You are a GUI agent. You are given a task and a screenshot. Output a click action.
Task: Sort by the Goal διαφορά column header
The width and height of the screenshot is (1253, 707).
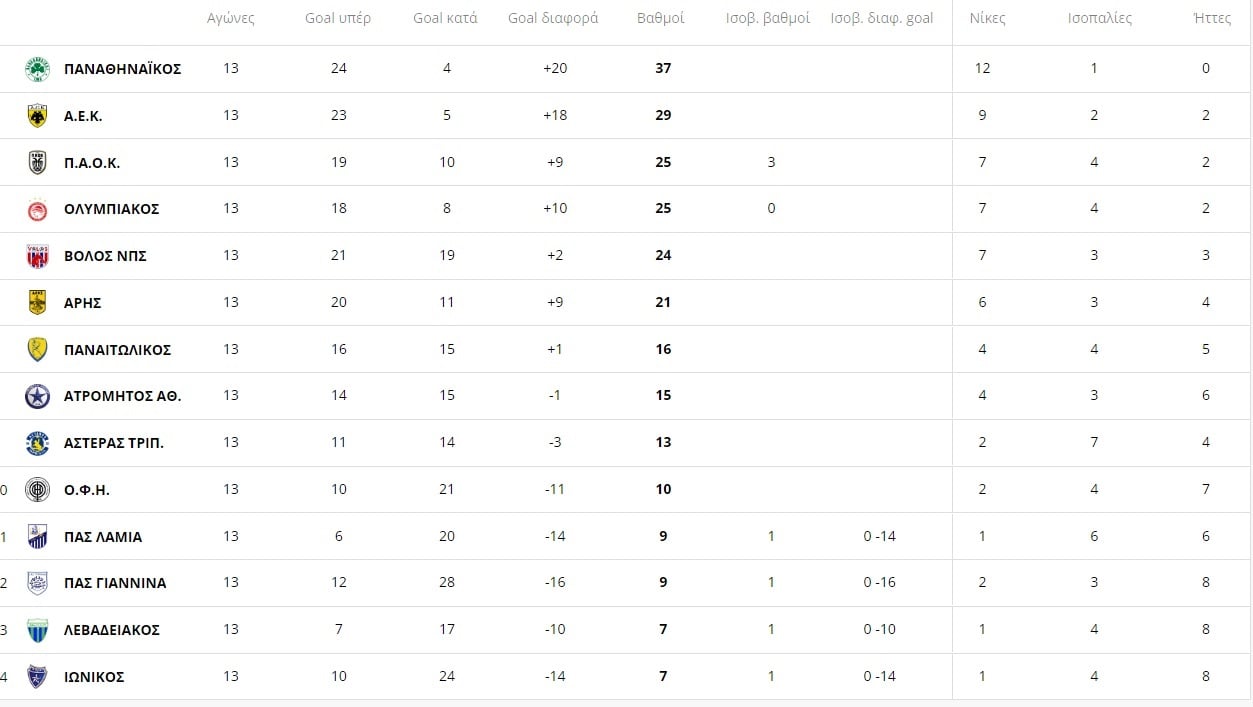tap(553, 19)
